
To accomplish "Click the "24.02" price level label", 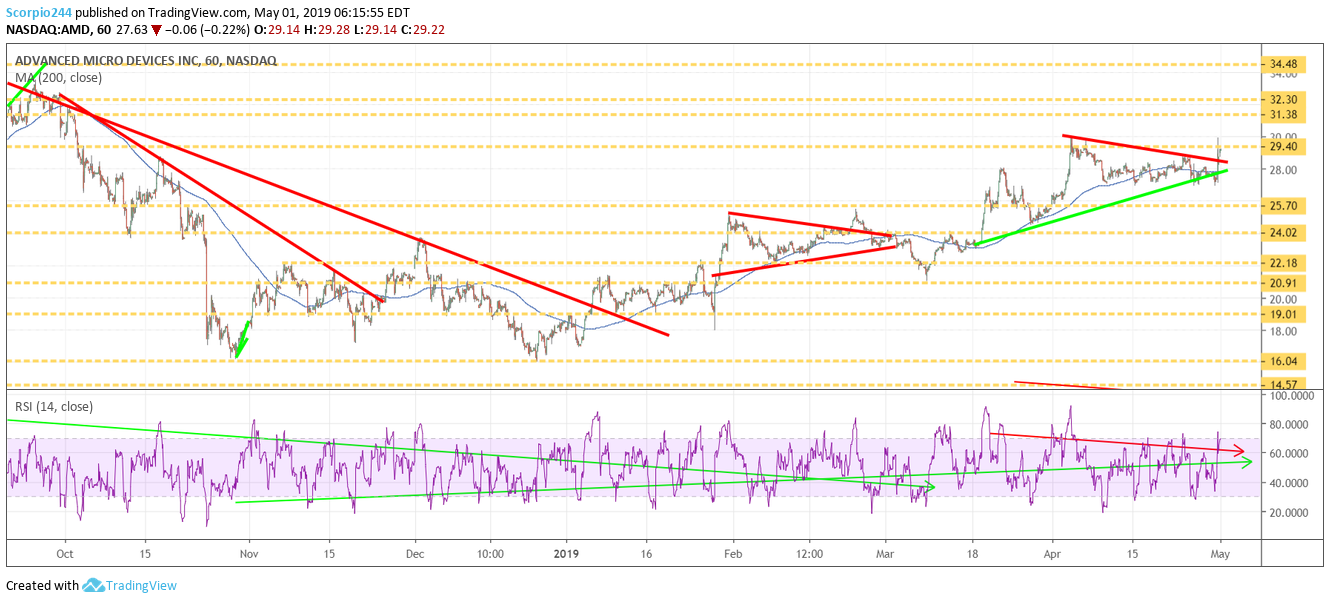I will [1283, 233].
